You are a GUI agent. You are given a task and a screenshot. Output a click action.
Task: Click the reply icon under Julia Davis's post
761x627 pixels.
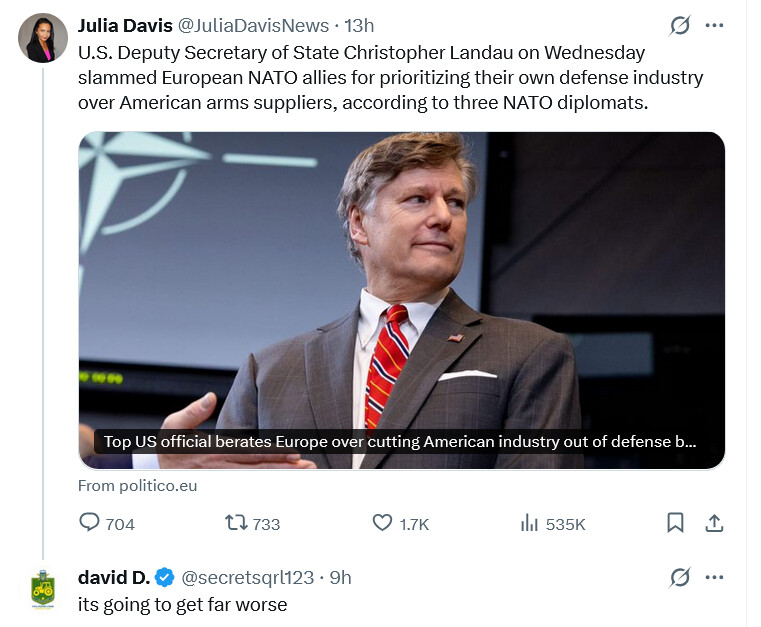tap(89, 523)
